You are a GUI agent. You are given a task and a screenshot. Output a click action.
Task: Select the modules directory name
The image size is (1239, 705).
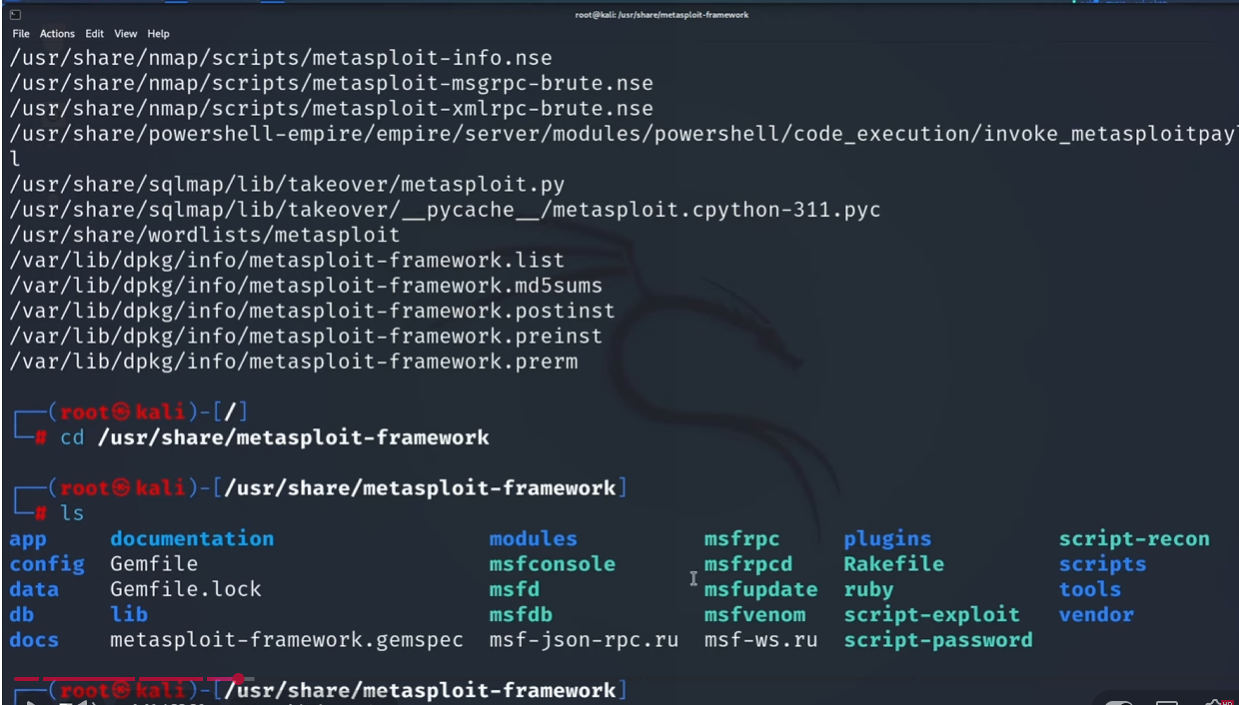(x=533, y=539)
